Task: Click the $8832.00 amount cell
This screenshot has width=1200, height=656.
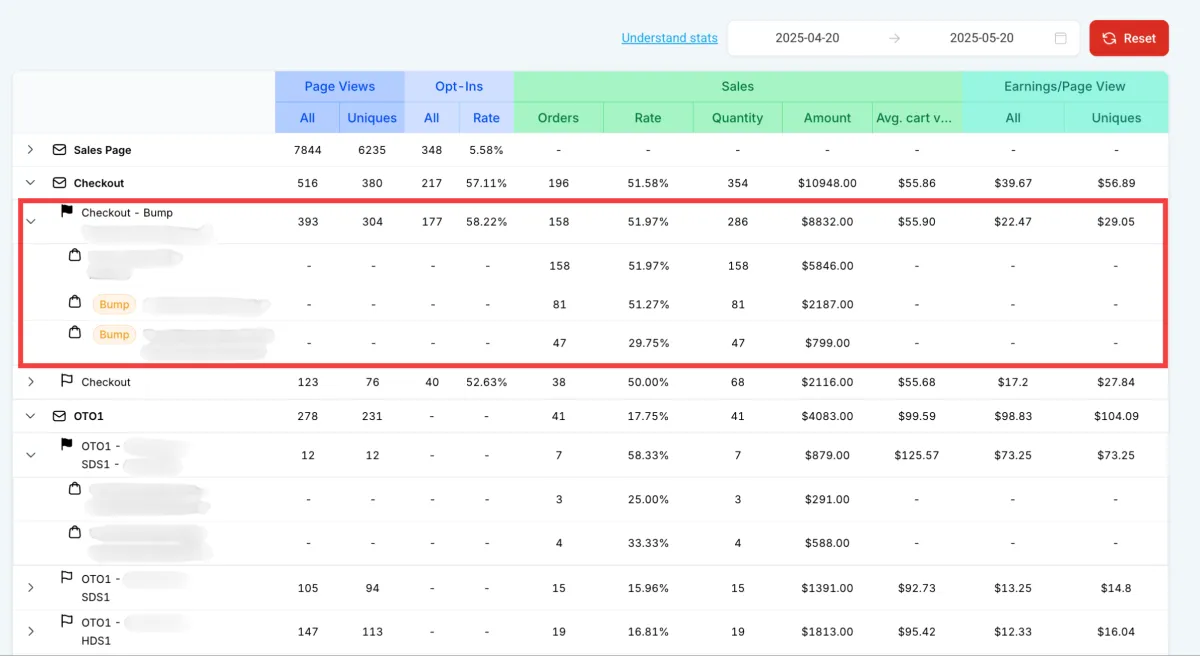Action: [828, 222]
